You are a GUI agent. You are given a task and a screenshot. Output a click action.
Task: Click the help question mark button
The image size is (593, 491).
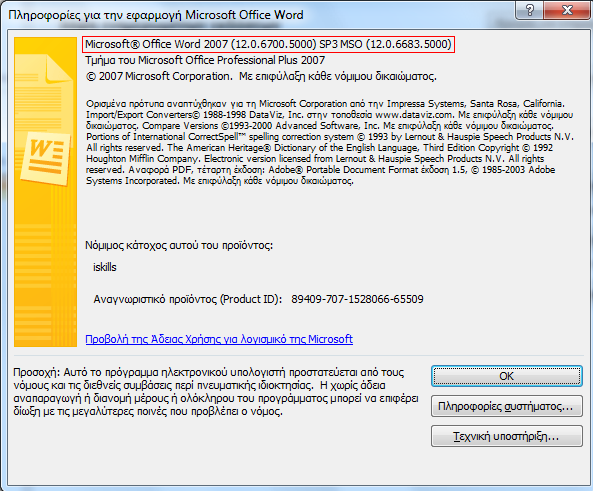[529, 9]
